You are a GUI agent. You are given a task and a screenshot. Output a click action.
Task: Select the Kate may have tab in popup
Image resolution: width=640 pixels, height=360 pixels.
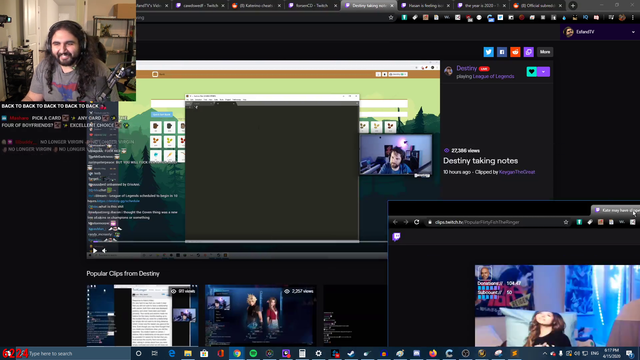pos(616,210)
